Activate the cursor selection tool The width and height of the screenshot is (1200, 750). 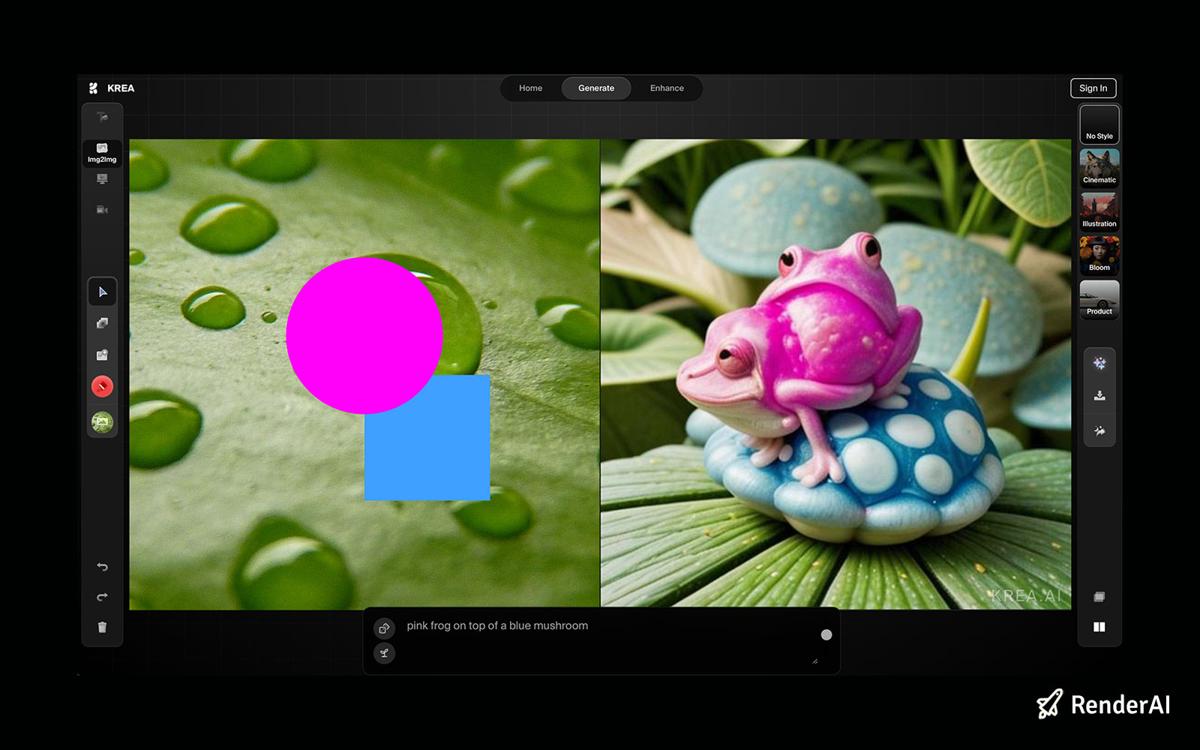point(102,291)
